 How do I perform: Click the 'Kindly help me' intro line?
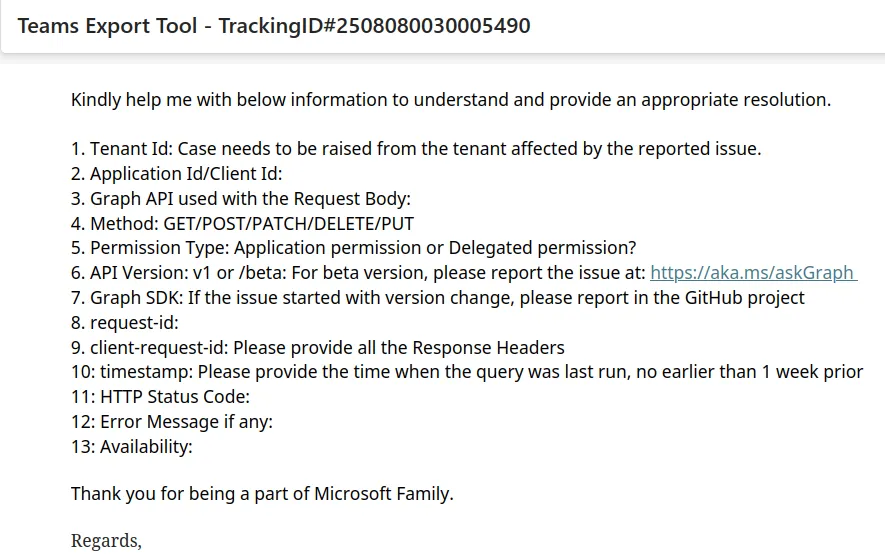point(450,100)
